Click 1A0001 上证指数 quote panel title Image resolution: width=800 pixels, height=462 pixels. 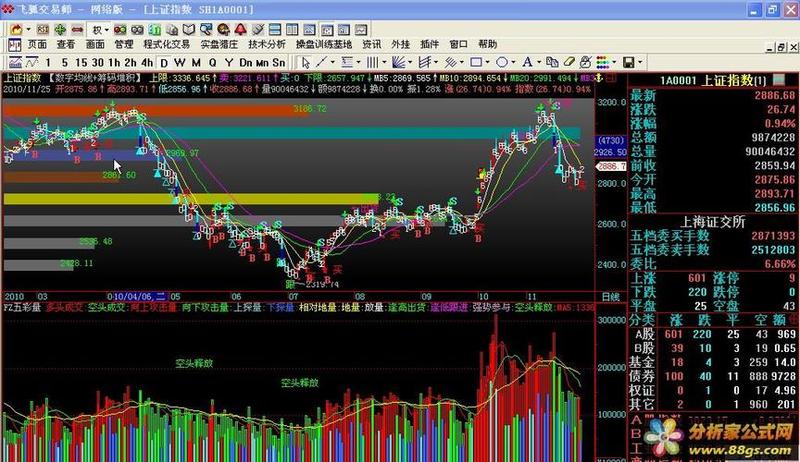(x=713, y=81)
